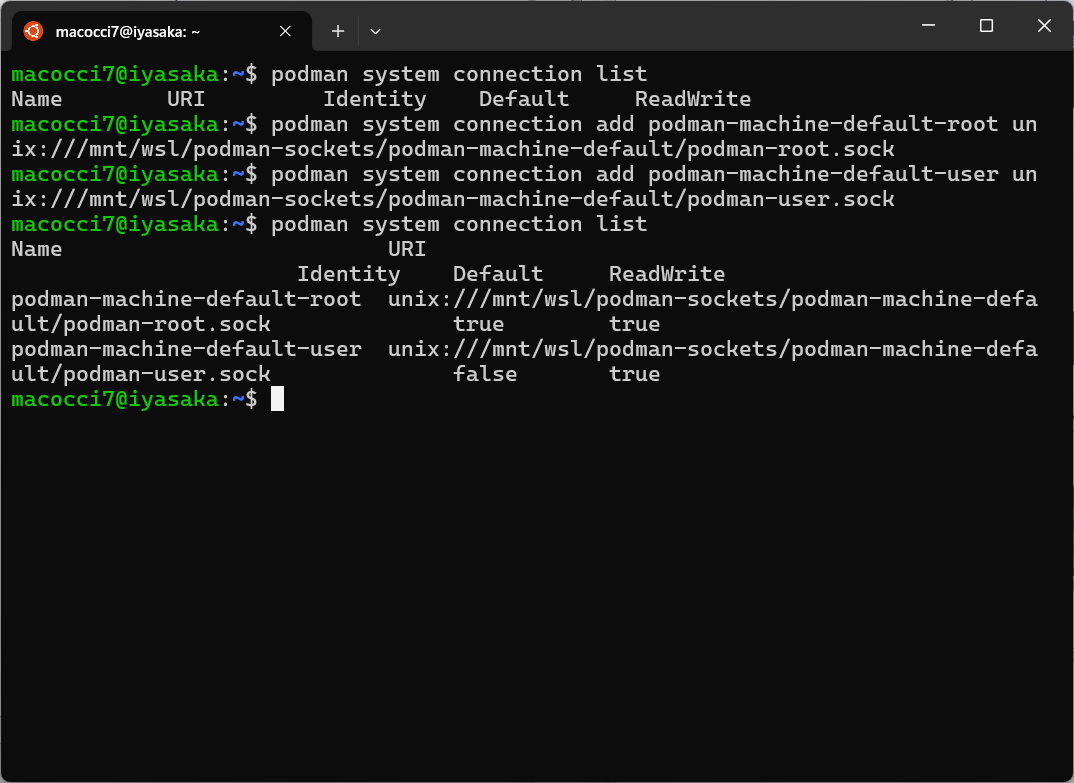Minimize the terminal window
The height and width of the screenshot is (783, 1074).
pyautogui.click(x=927, y=26)
